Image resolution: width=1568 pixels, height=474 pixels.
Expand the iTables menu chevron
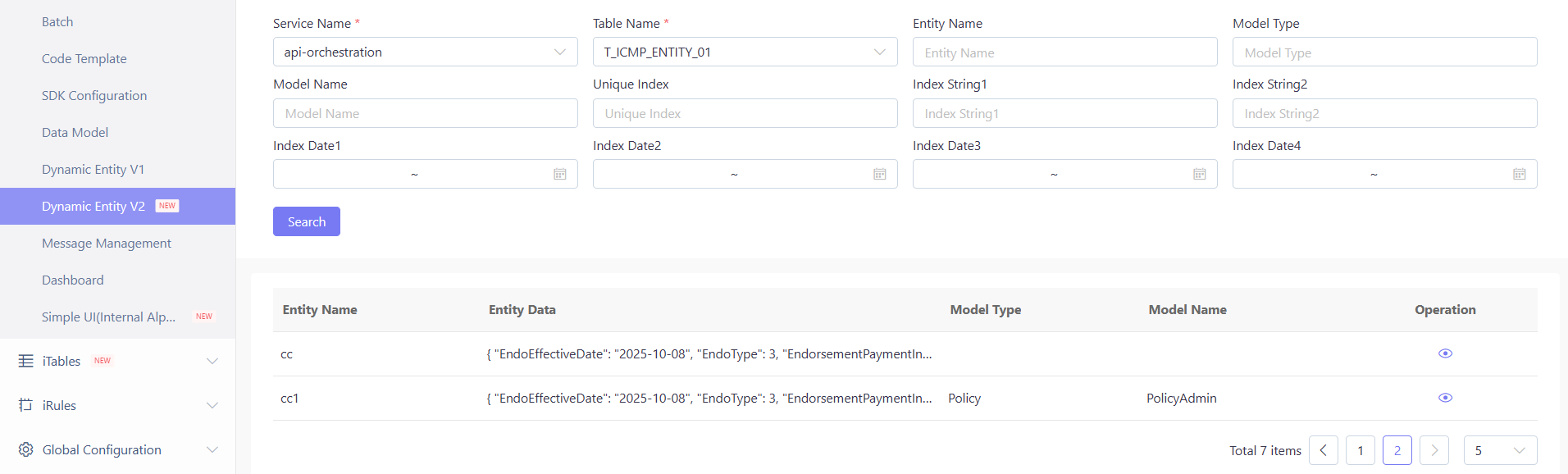click(212, 361)
